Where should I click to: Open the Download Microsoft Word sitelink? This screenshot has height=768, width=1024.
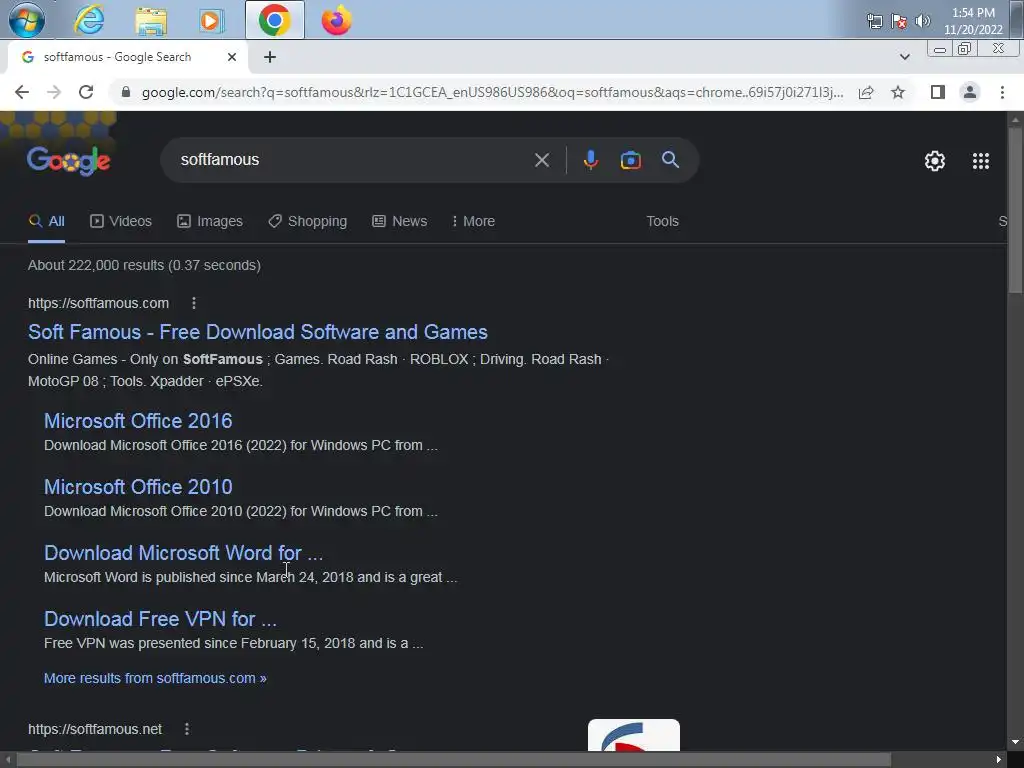(184, 552)
